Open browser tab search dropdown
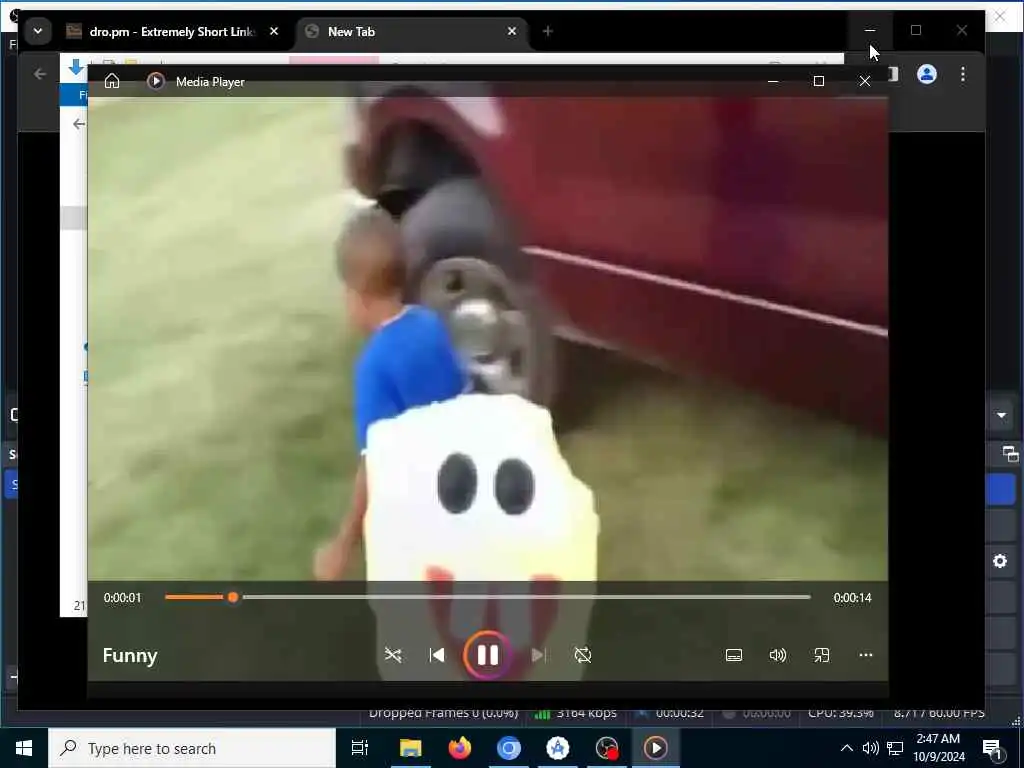 point(38,31)
